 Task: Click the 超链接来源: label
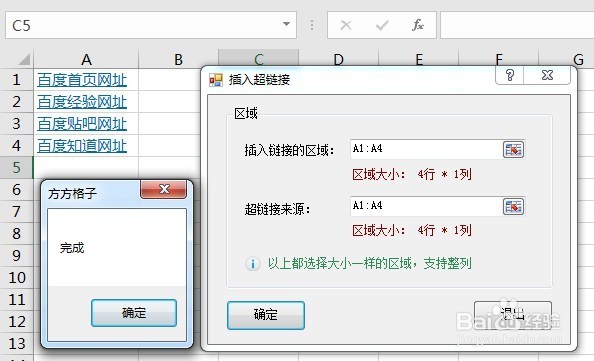tap(277, 209)
